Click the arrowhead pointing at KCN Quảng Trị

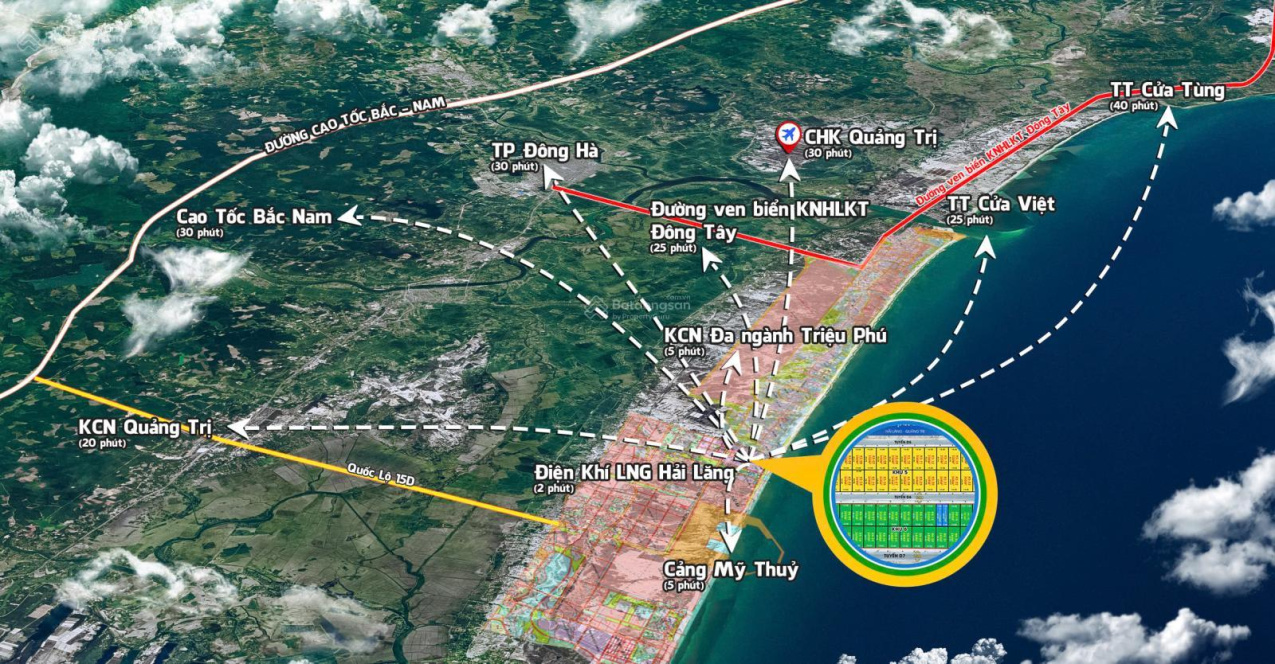tap(237, 428)
